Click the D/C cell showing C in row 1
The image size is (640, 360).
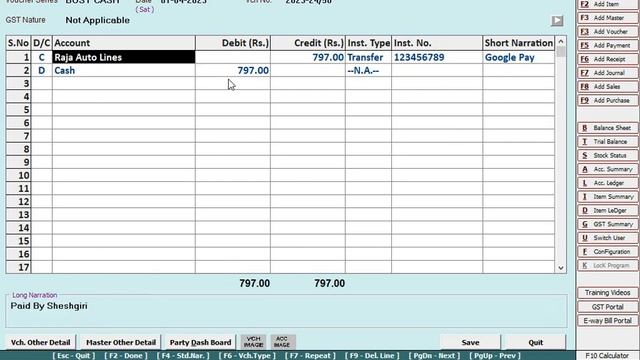tap(42, 57)
